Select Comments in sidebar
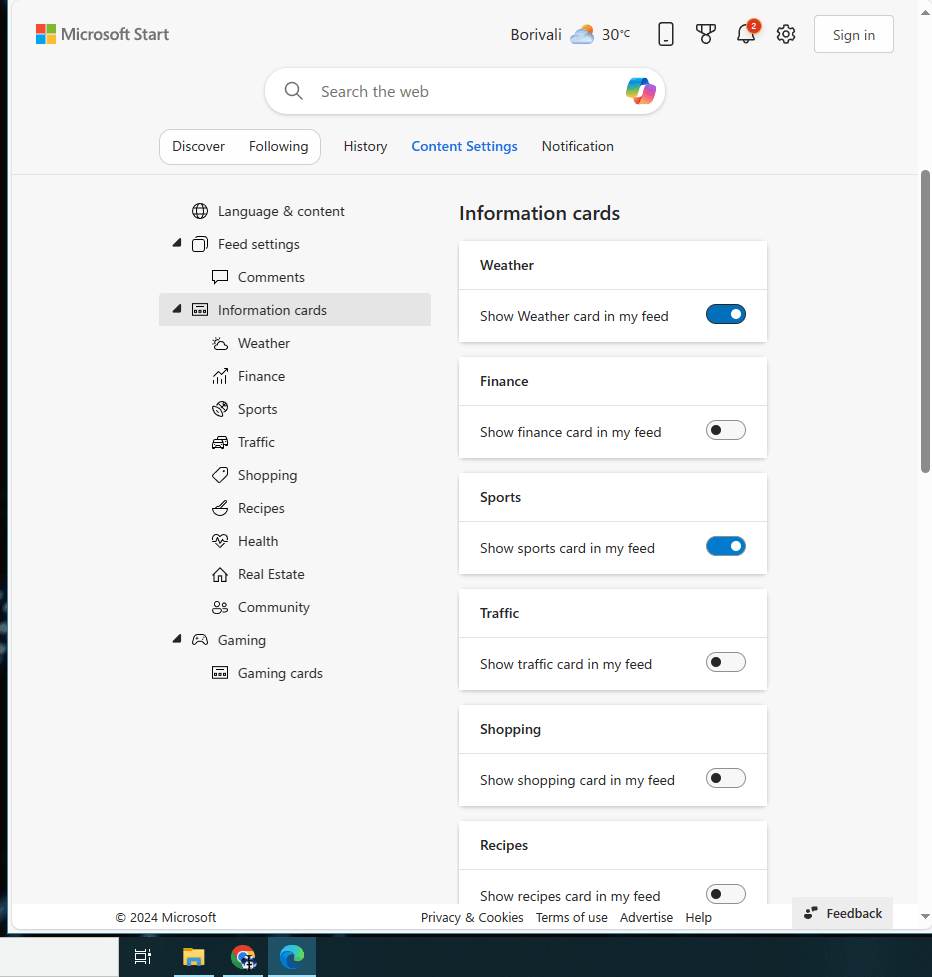 pos(295,277)
